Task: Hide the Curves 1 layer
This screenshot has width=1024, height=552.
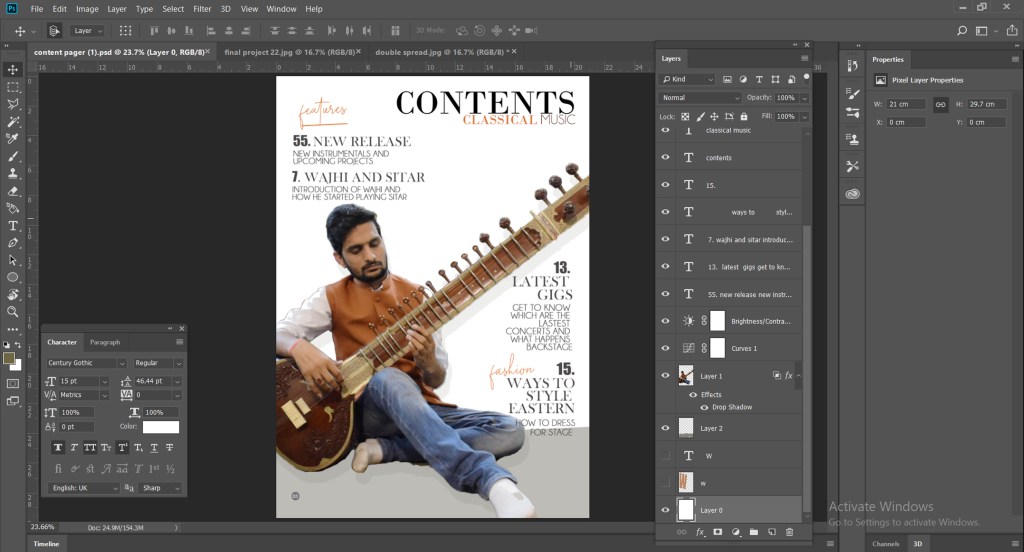Action: (x=666, y=348)
